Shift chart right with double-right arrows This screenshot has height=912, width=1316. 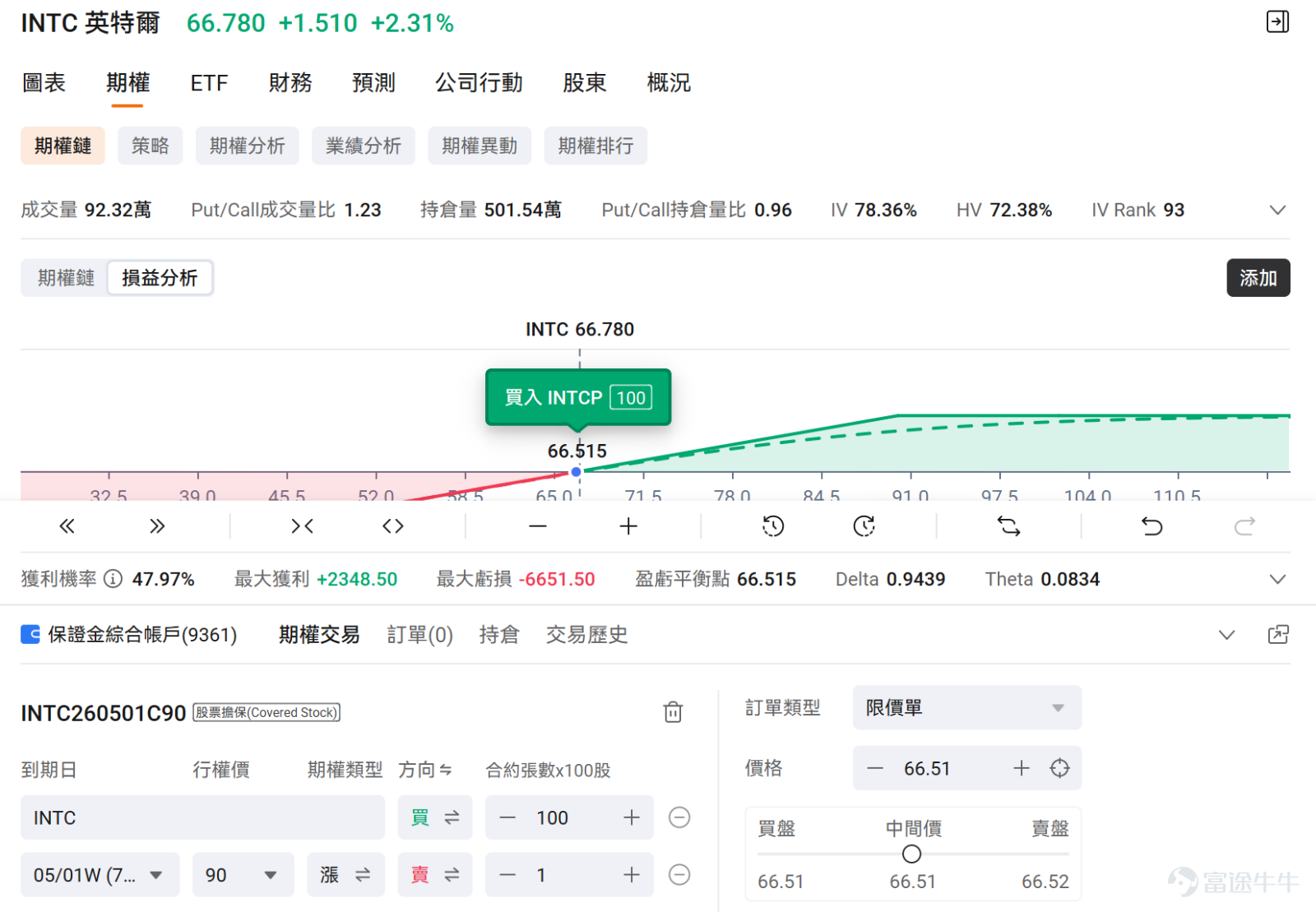tap(157, 526)
